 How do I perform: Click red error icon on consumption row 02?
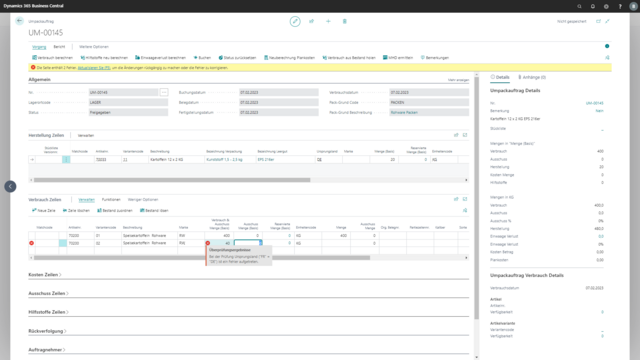pos(31,243)
